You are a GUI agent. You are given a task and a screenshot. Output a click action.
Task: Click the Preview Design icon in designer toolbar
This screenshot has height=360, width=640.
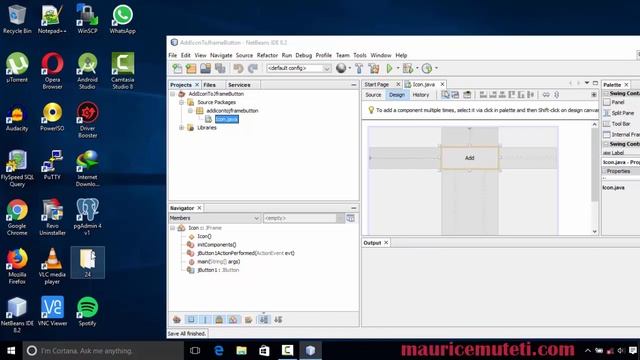point(467,95)
